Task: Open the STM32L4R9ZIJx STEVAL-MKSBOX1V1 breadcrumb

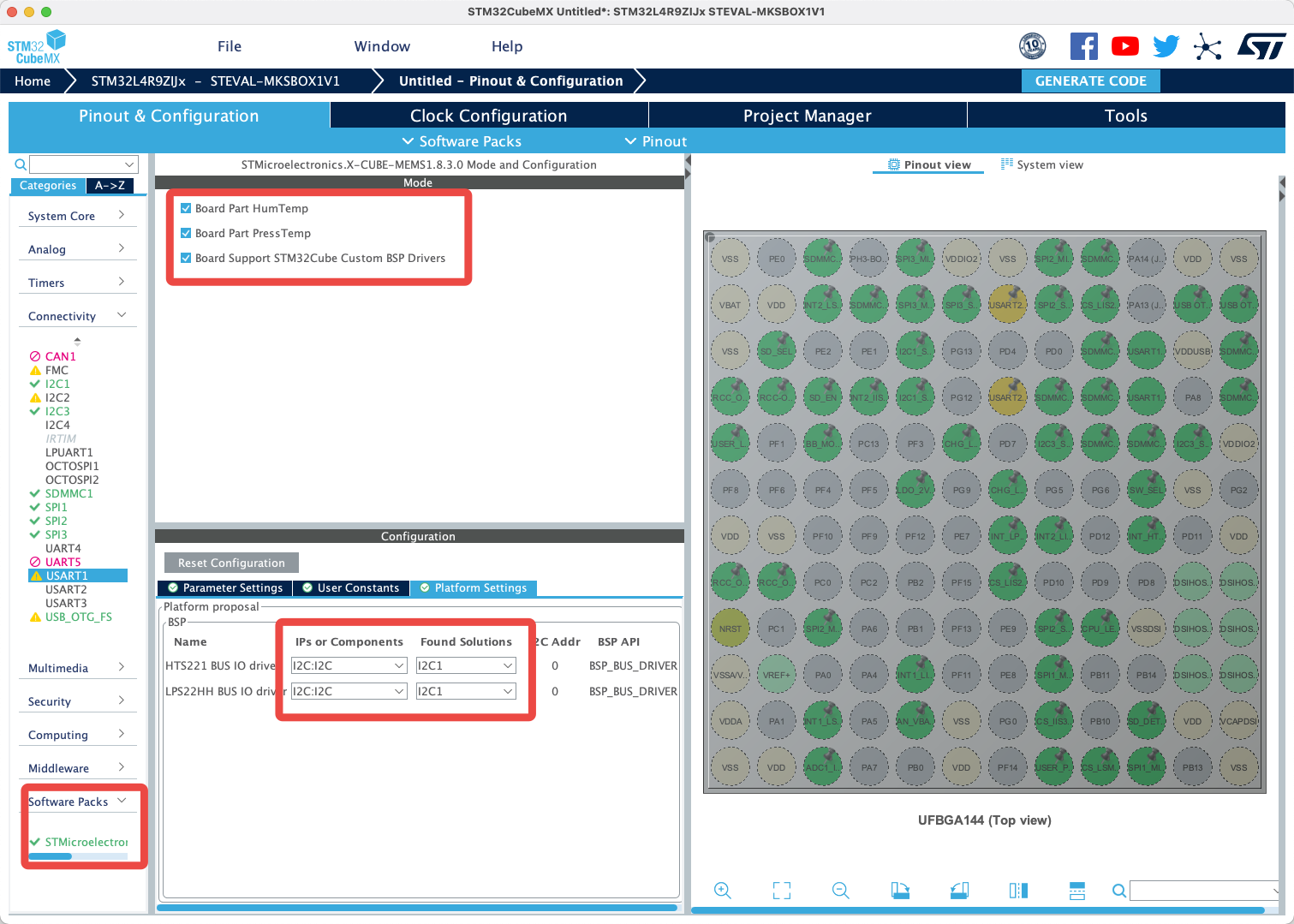Action: 216,80
